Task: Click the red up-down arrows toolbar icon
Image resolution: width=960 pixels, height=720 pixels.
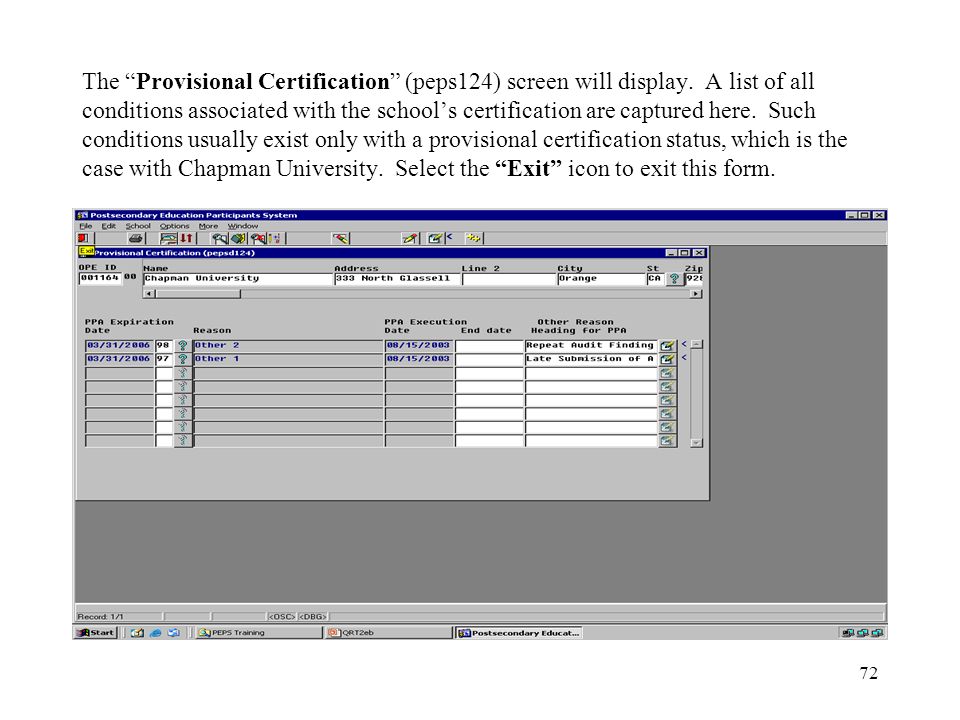Action: (x=186, y=238)
